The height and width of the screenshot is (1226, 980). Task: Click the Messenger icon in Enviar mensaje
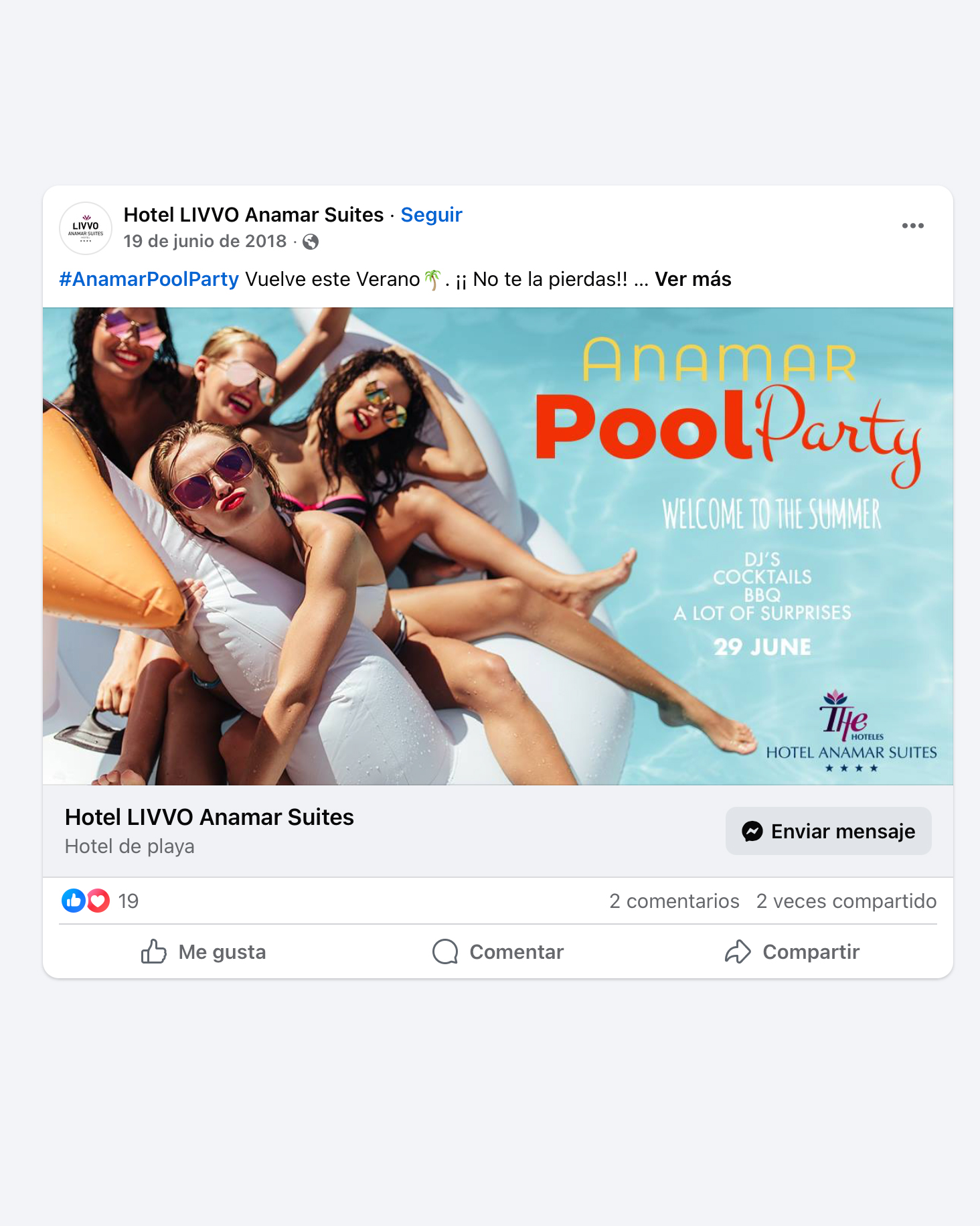point(752,831)
